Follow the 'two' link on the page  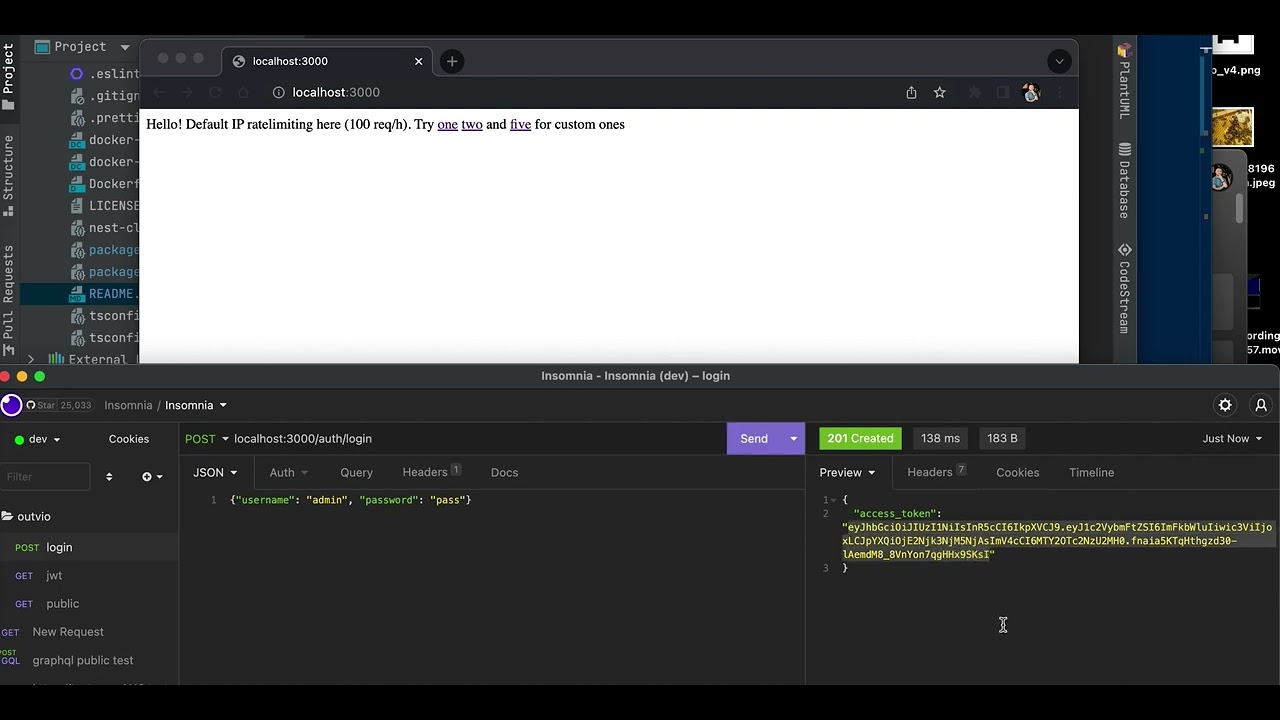click(472, 124)
